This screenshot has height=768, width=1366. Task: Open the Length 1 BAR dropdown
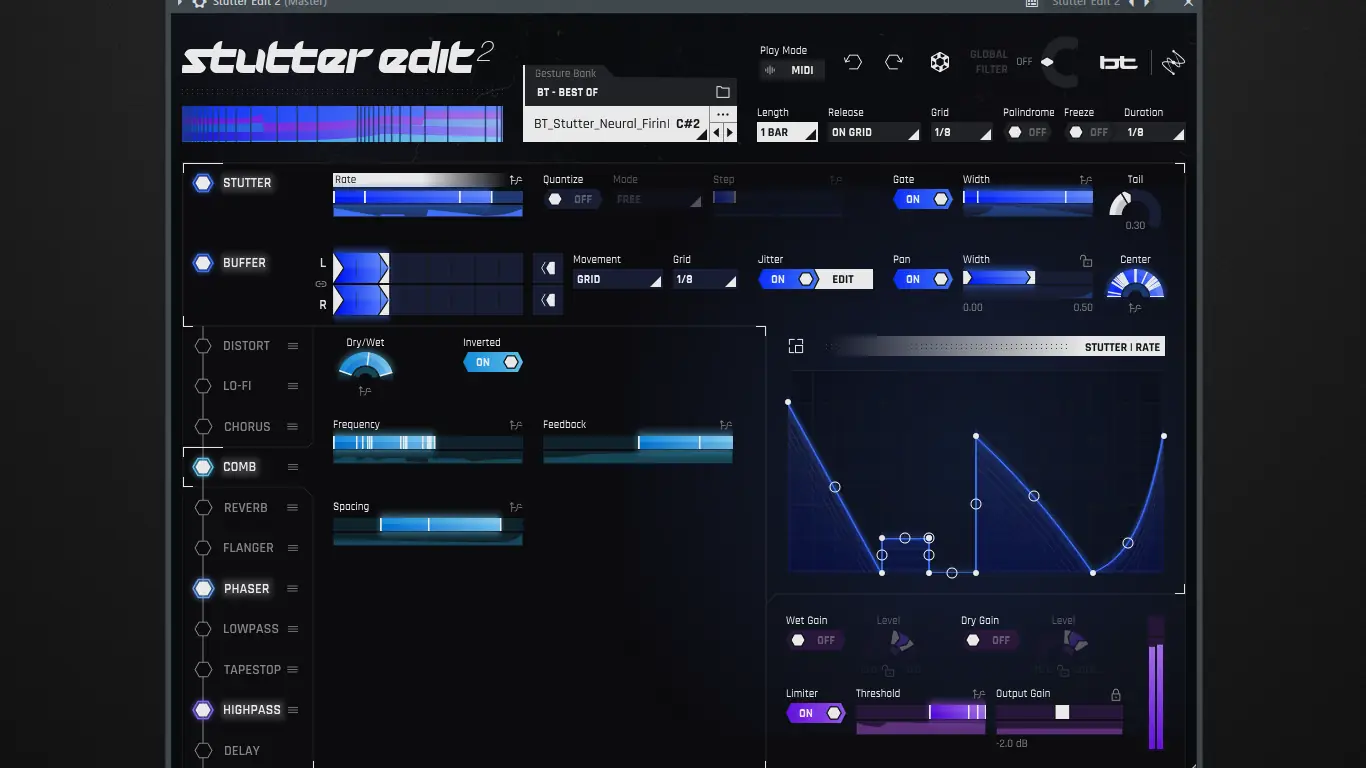tap(787, 132)
